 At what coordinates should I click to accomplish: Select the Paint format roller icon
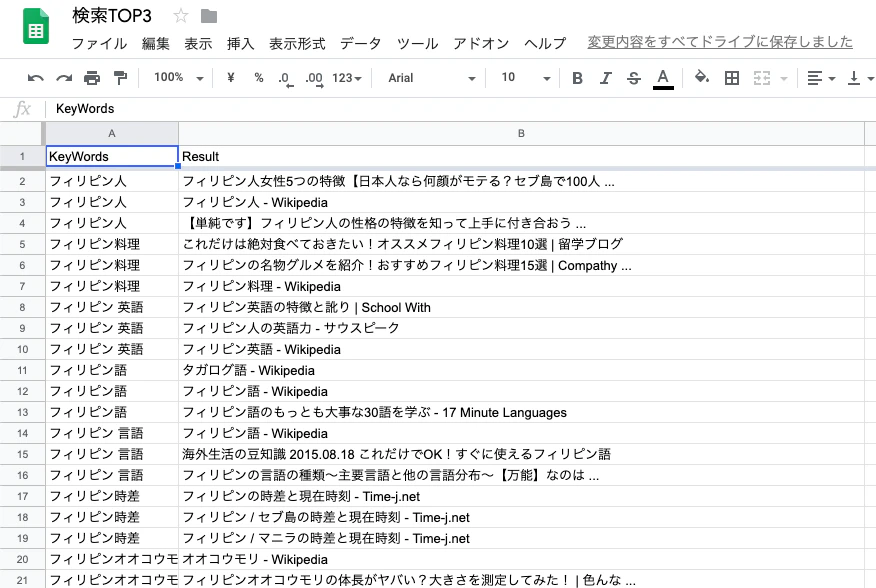[120, 78]
